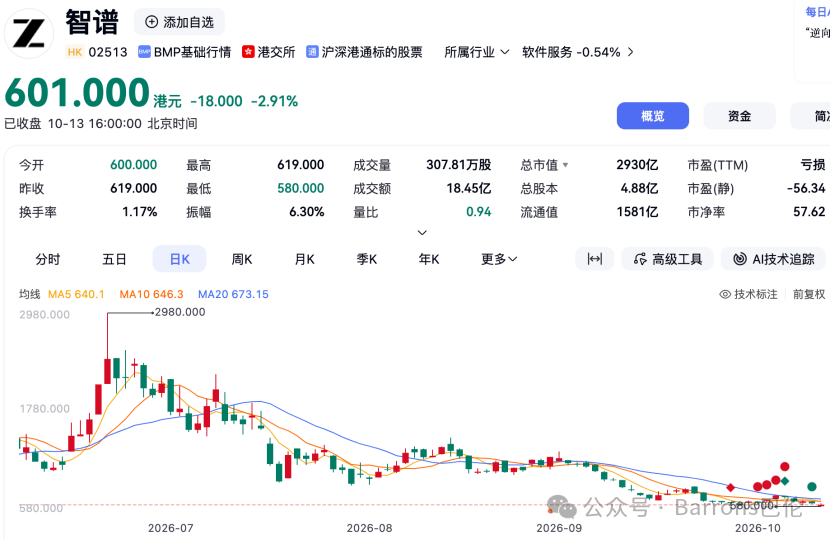The image size is (830, 540).
Task: Switch chart to 分时 view
Action: click(x=48, y=259)
